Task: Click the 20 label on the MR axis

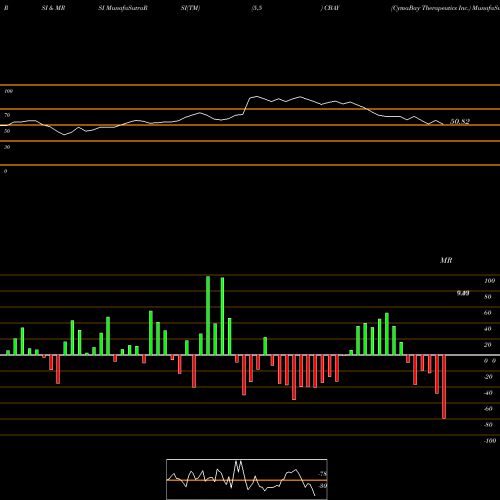Action: click(488, 345)
